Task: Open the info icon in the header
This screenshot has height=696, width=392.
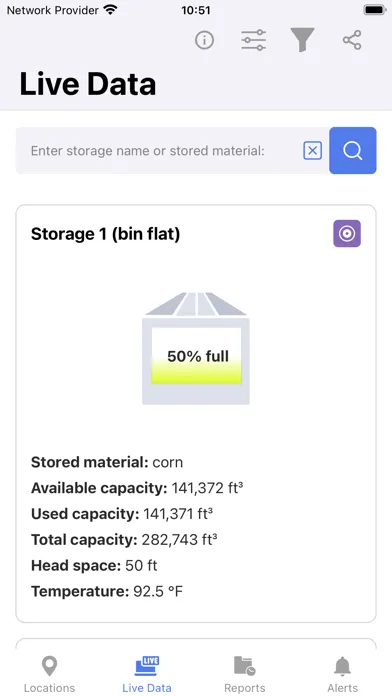Action: tap(204, 40)
